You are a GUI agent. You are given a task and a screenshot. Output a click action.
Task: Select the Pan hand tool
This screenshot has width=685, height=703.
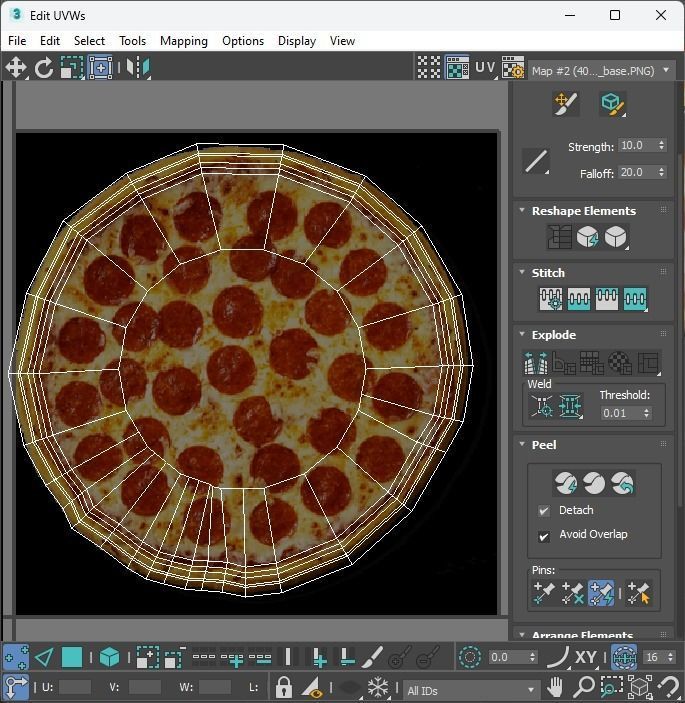(555, 687)
